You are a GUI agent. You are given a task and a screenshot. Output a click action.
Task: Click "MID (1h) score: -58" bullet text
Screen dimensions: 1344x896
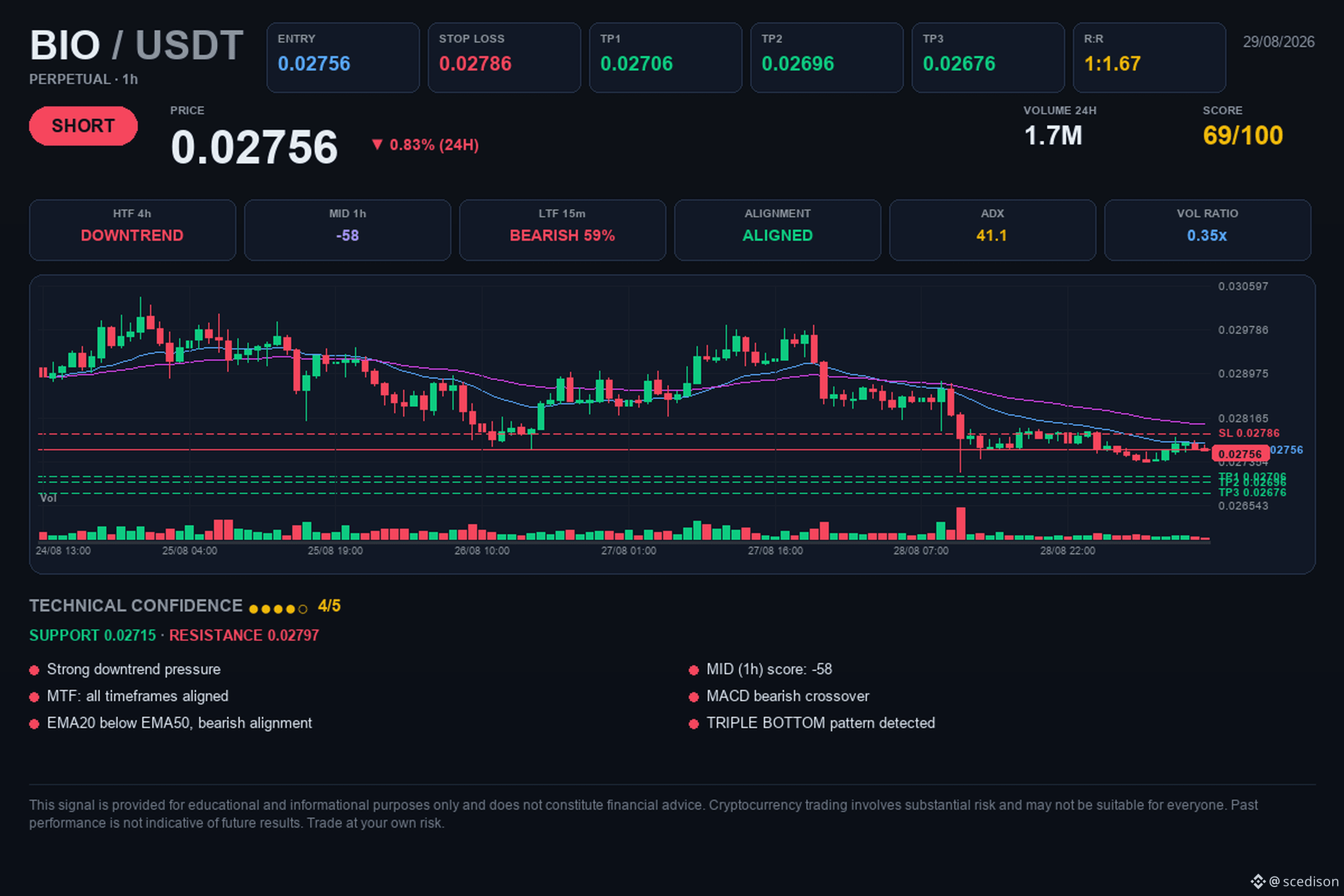[769, 669]
